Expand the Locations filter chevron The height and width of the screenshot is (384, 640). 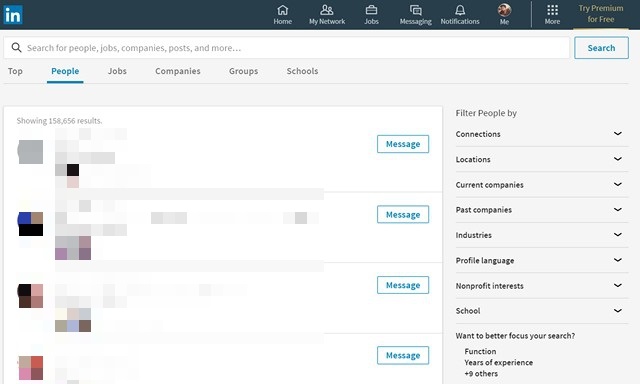click(618, 159)
